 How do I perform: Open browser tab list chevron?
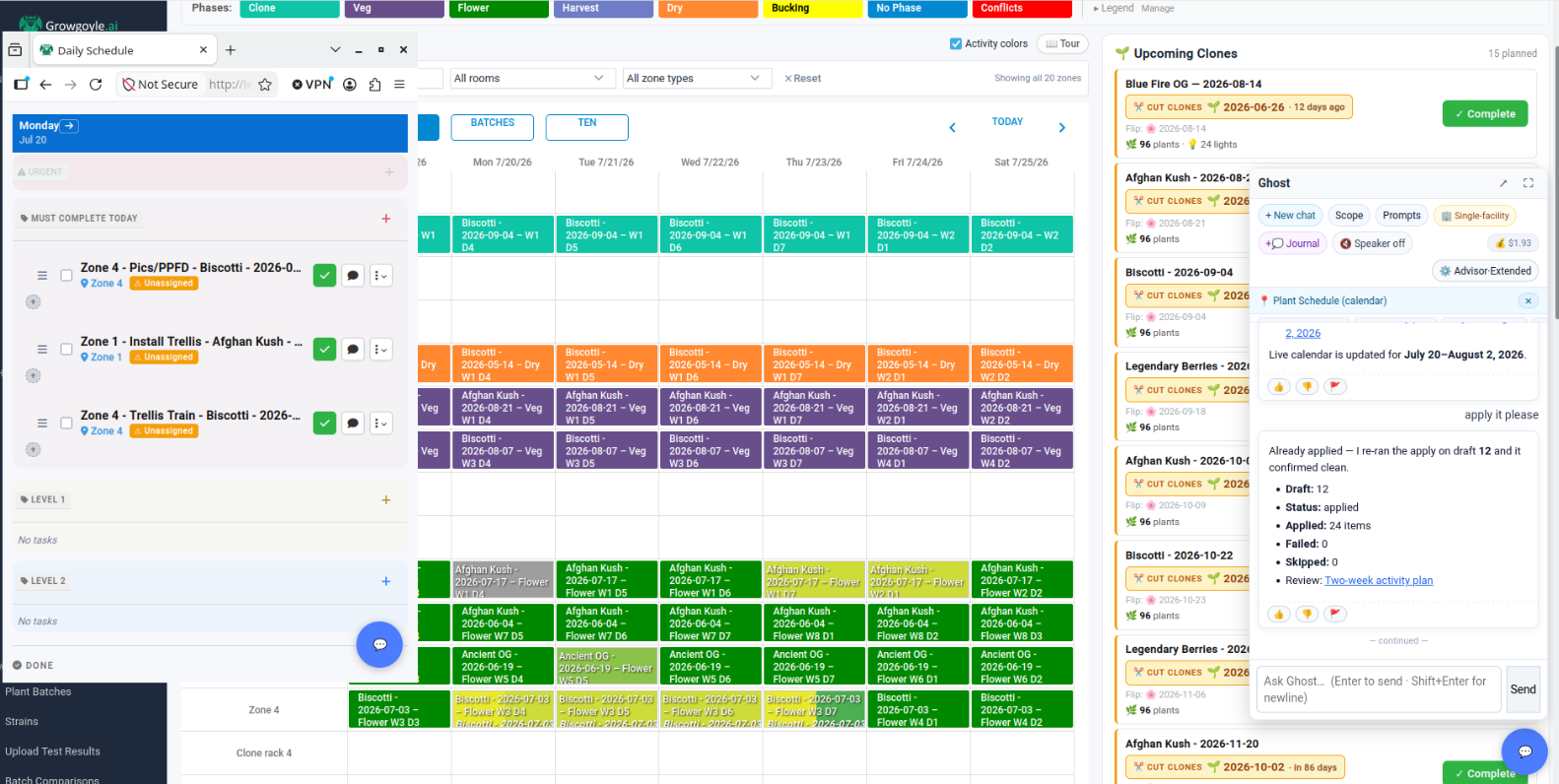coord(335,50)
